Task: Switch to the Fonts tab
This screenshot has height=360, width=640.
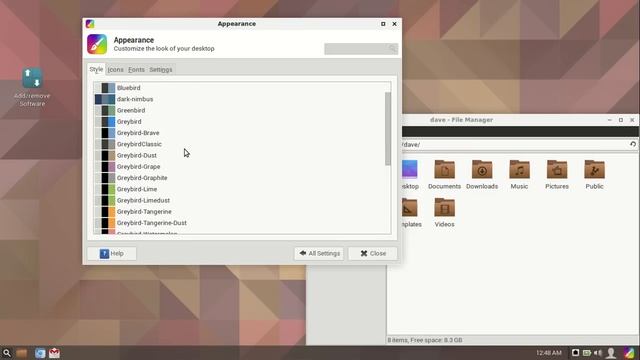Action: pyautogui.click(x=136, y=70)
